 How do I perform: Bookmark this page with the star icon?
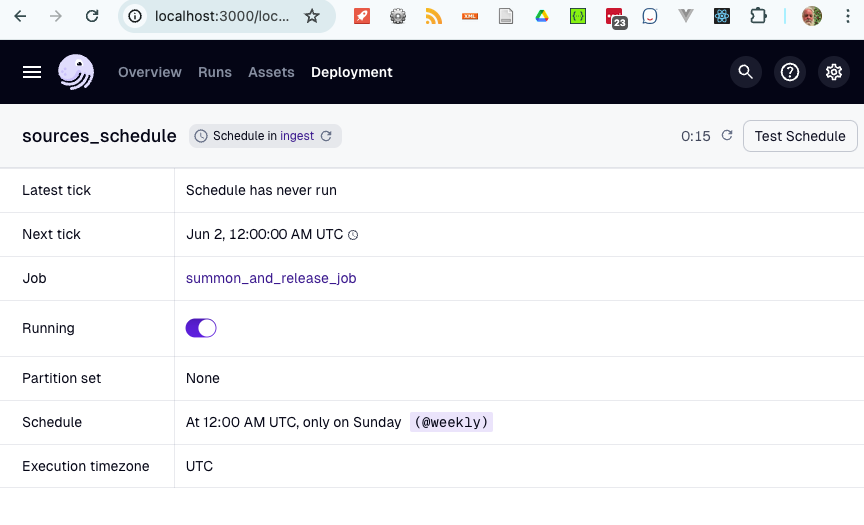point(312,16)
